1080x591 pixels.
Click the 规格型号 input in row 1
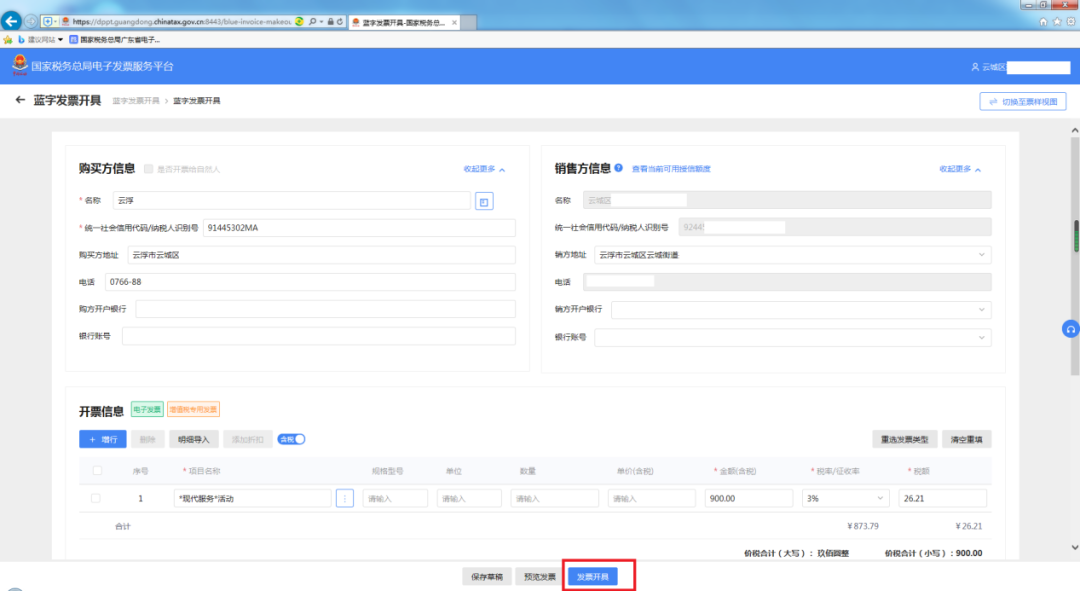[395, 498]
